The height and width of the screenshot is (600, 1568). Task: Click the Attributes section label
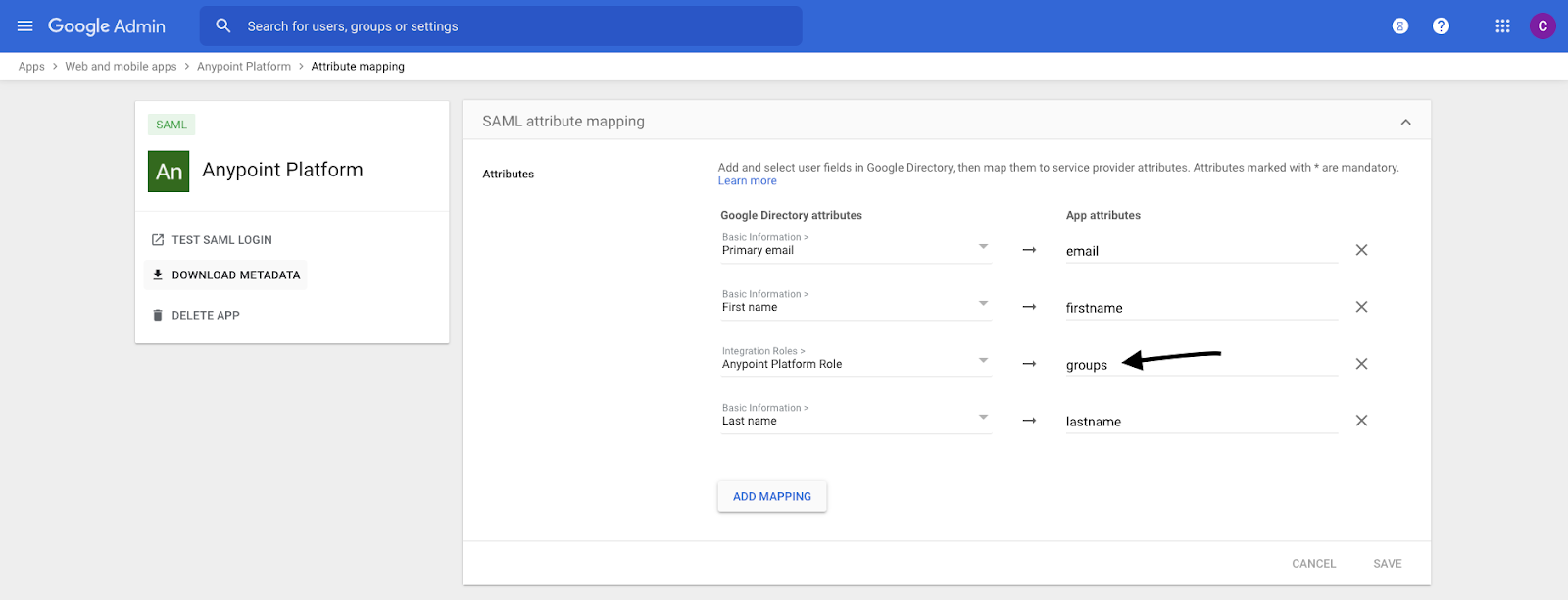[x=508, y=175]
